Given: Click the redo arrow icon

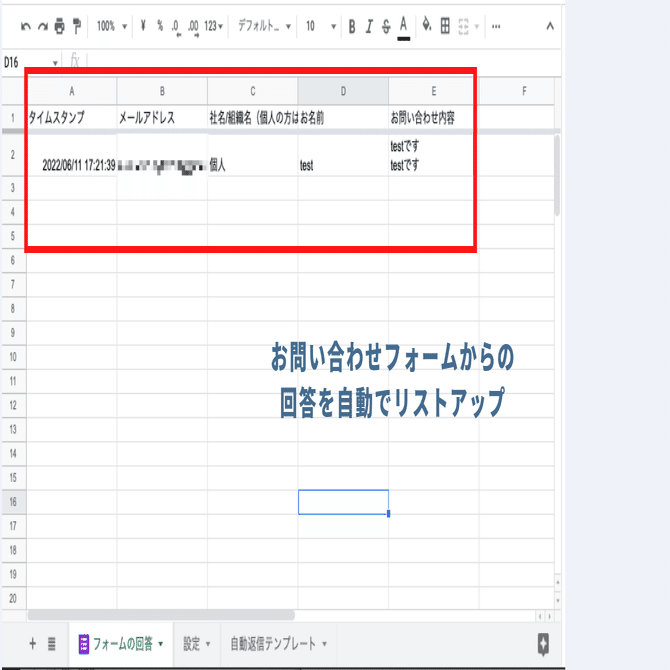Looking at the screenshot, I should pos(43,26).
